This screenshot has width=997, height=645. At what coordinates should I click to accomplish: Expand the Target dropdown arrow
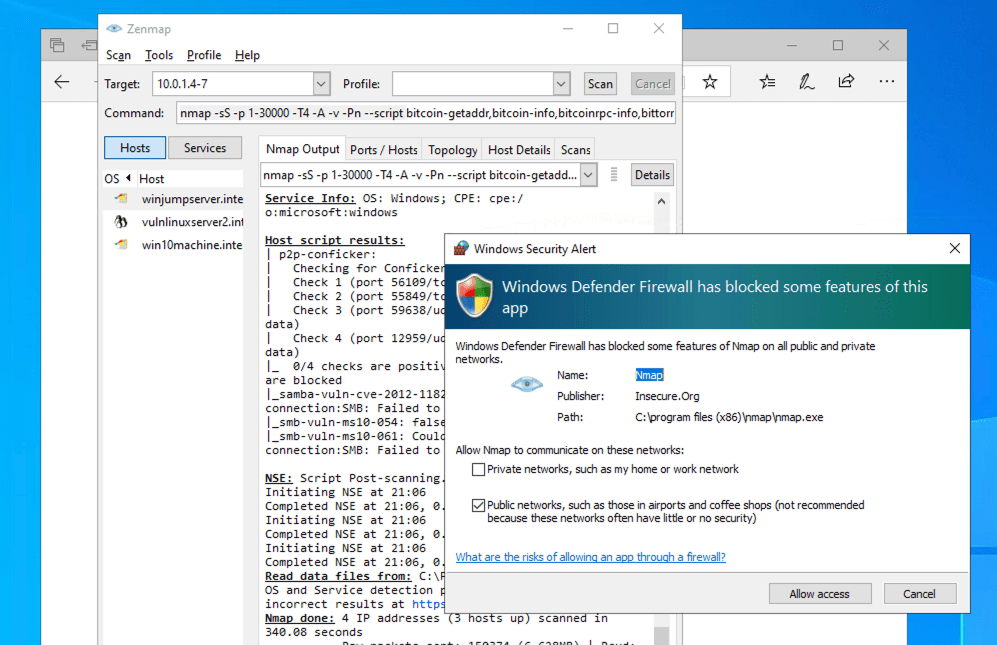[x=321, y=84]
